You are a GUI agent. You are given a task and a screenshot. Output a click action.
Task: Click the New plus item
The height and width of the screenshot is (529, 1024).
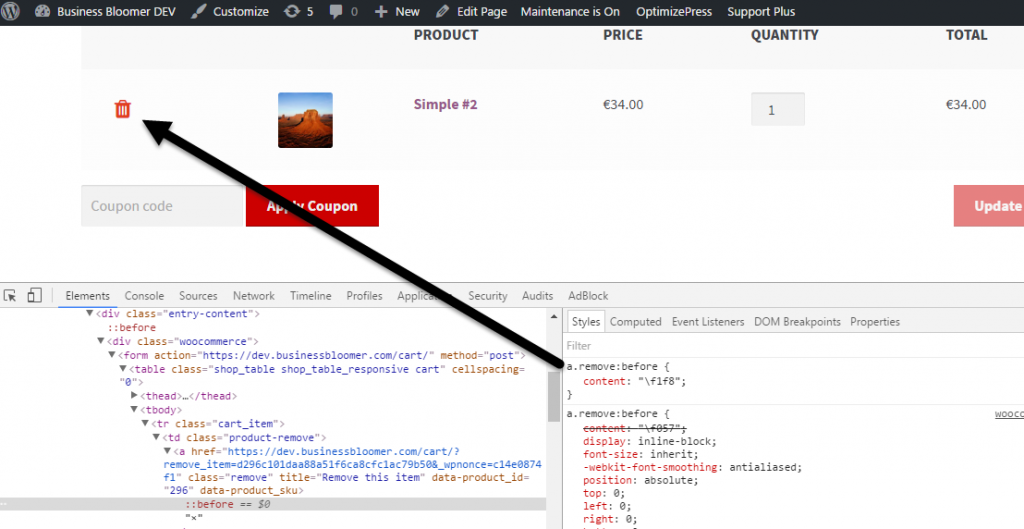tap(397, 12)
